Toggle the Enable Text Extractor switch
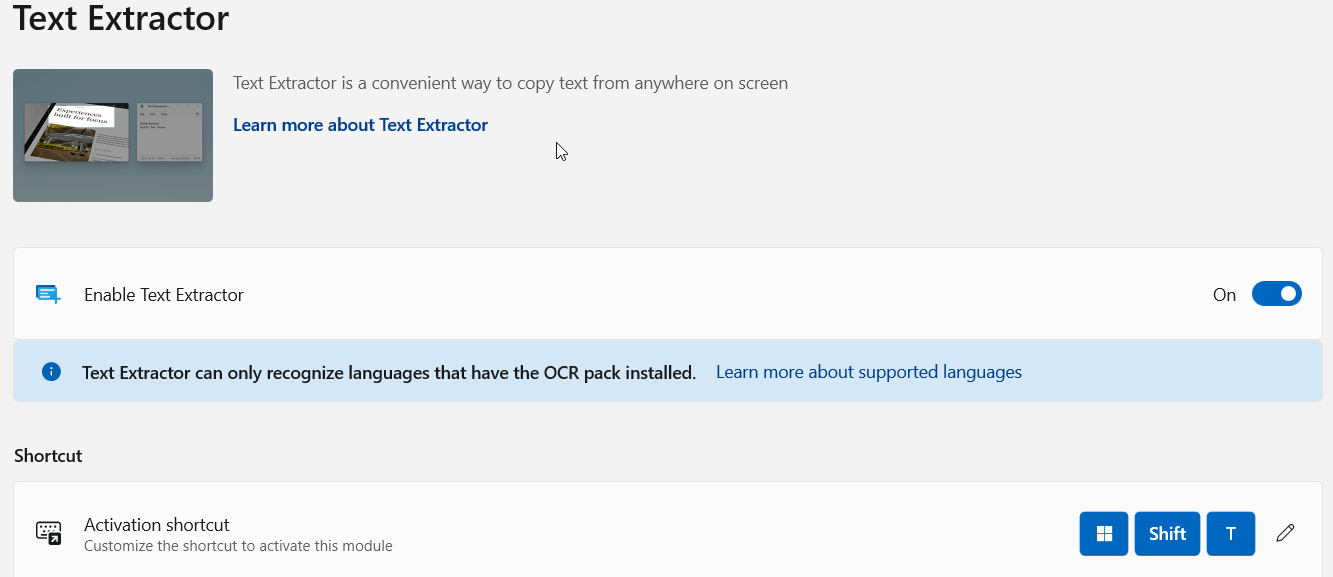 pos(1276,294)
